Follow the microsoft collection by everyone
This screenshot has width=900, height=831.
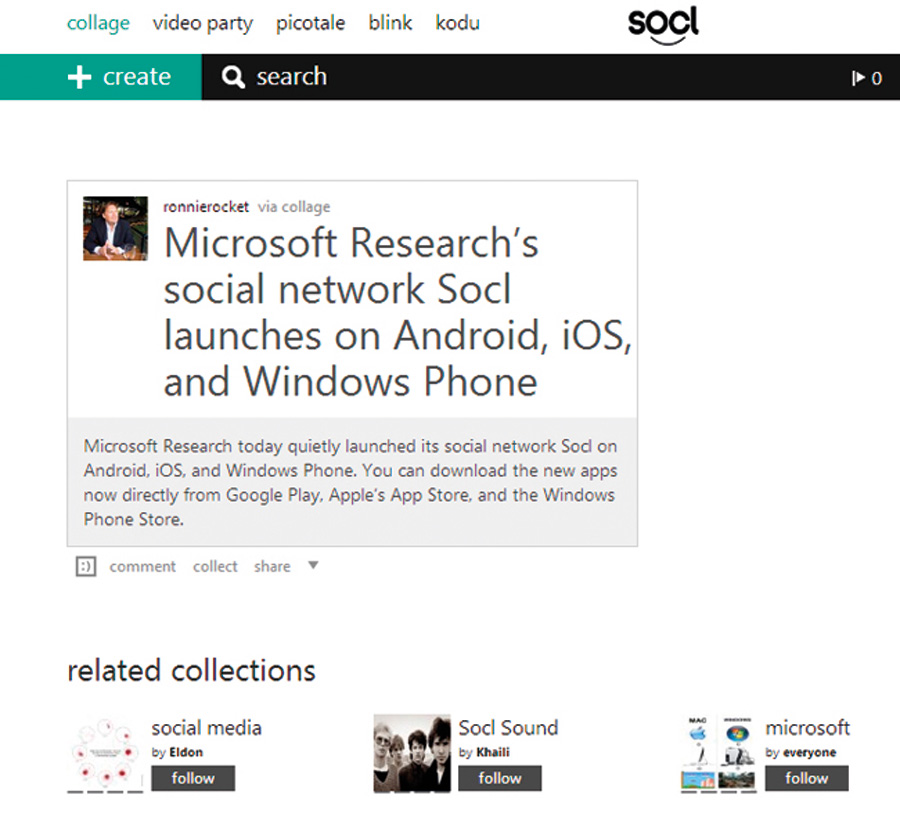806,778
